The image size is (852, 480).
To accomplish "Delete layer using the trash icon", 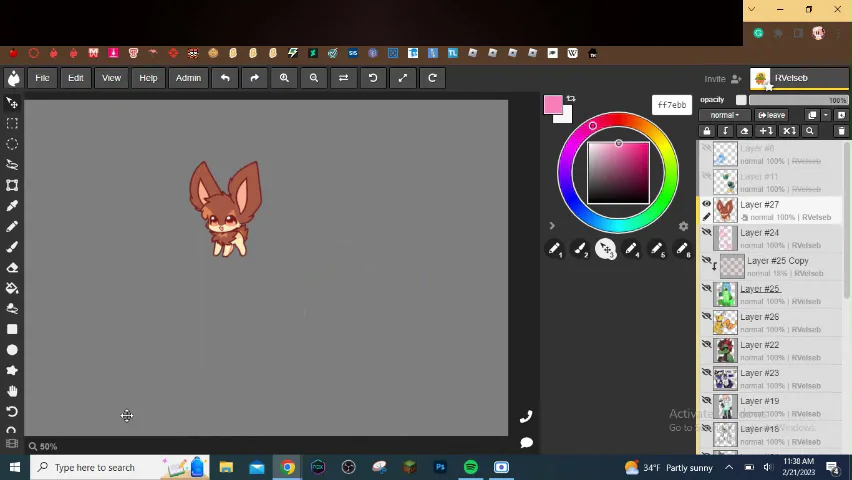I will (841, 131).
